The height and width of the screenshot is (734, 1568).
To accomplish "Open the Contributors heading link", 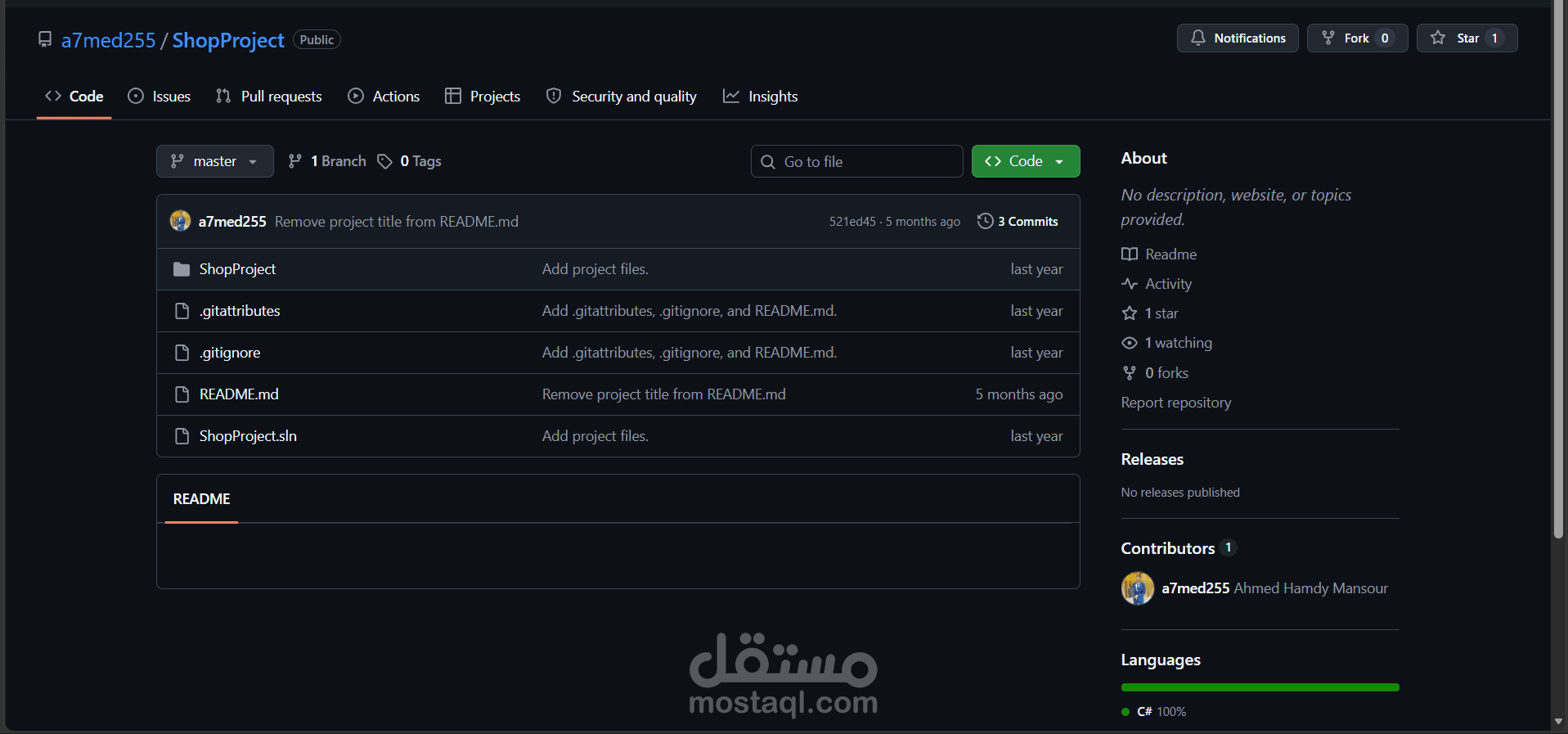I will pos(1179,548).
